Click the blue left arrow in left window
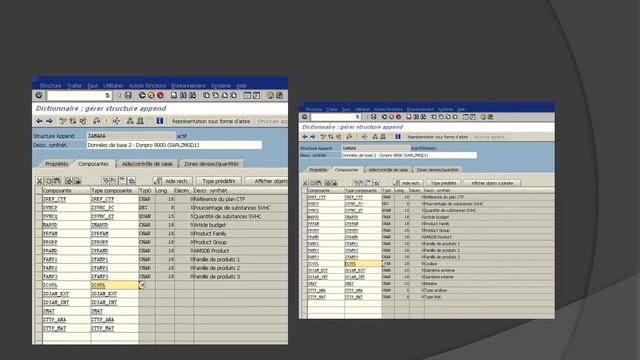The width and height of the screenshot is (640, 360). click(40, 121)
